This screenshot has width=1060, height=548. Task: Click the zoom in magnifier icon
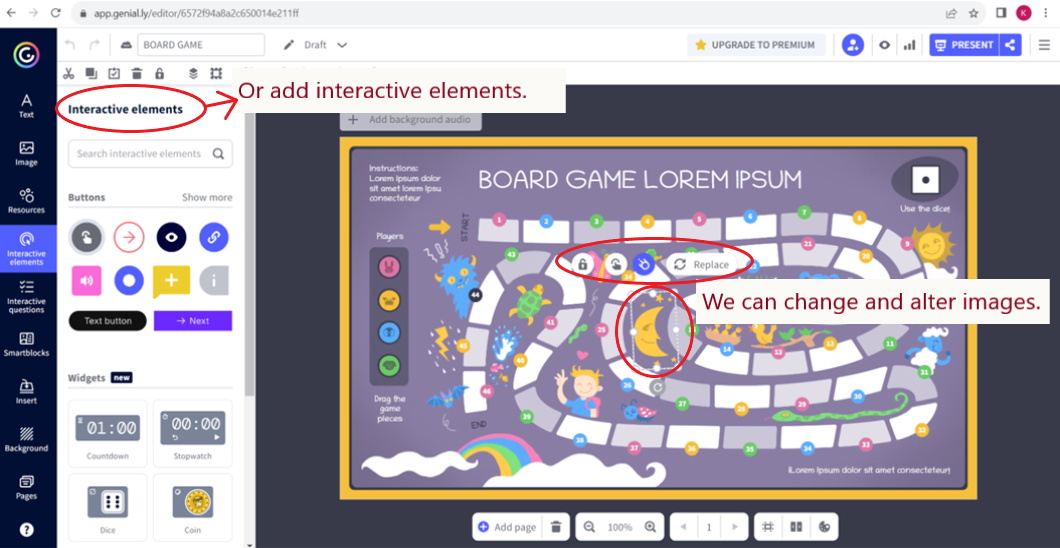coord(651,527)
